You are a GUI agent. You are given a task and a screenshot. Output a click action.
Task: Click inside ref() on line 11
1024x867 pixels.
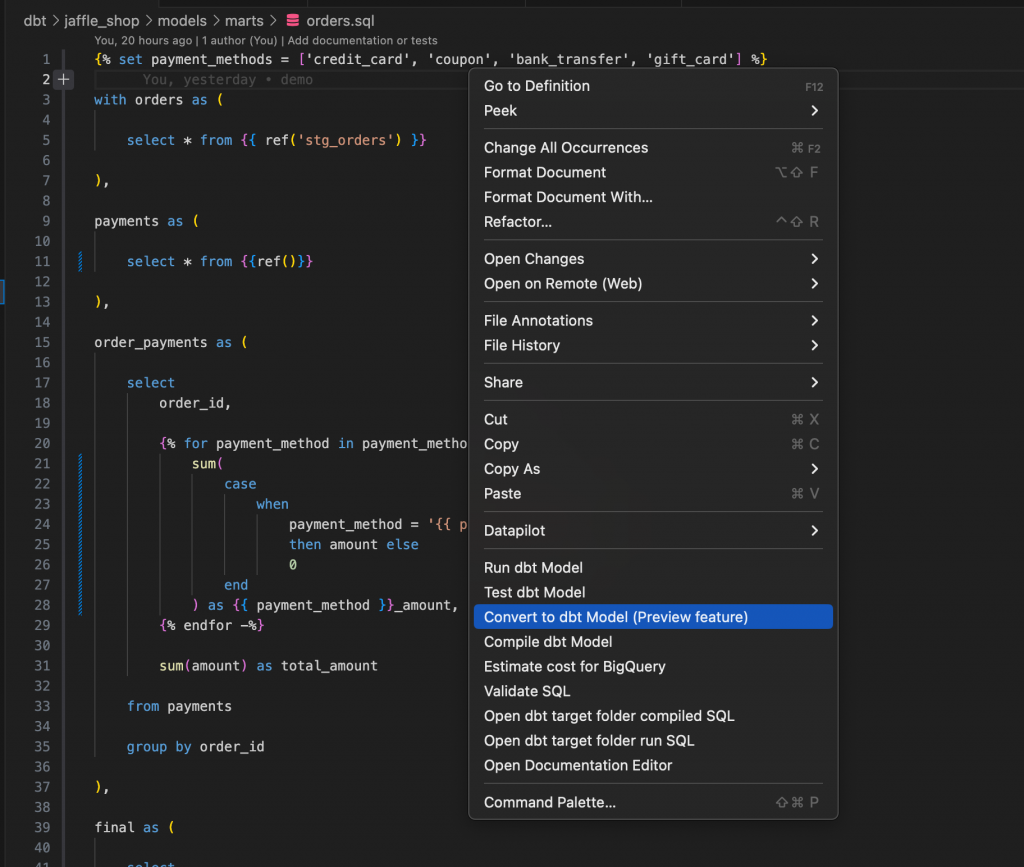[289, 262]
